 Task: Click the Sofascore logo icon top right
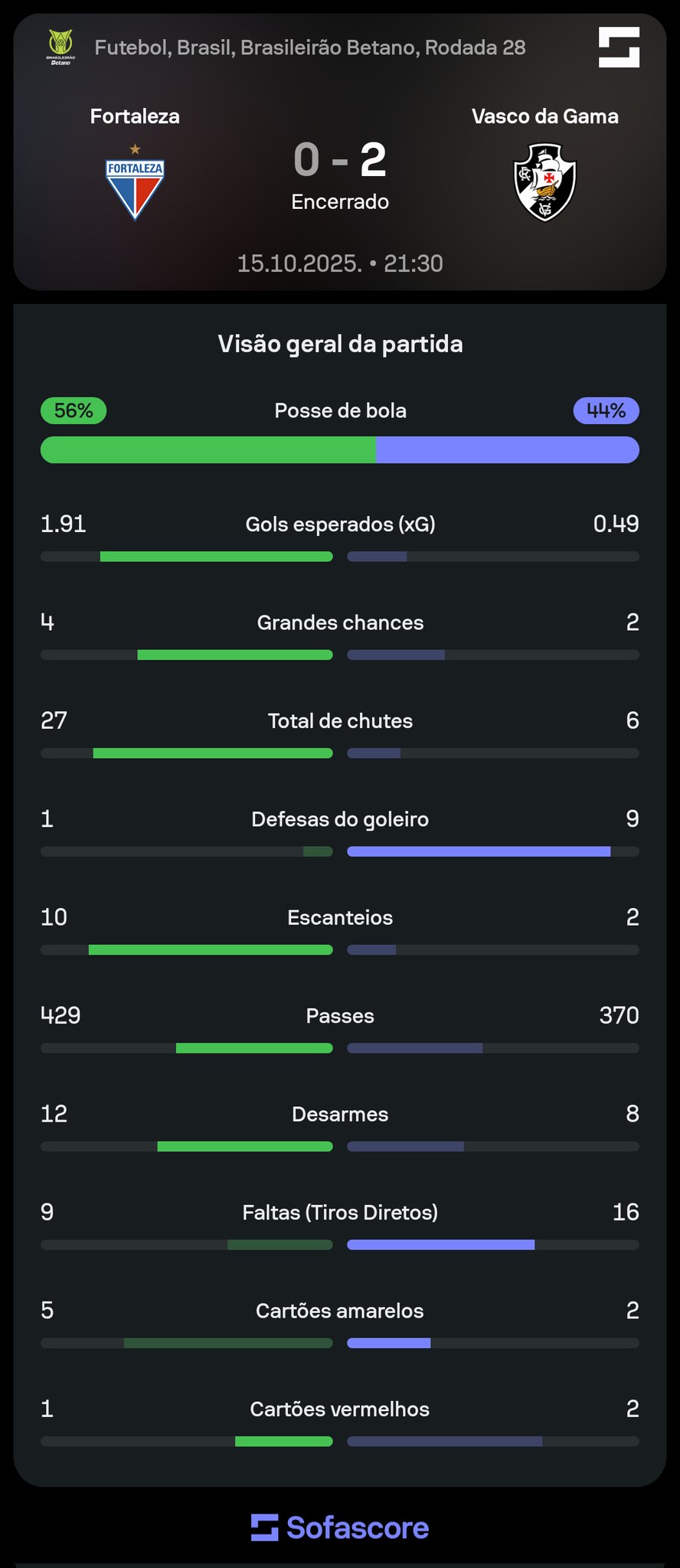[619, 47]
